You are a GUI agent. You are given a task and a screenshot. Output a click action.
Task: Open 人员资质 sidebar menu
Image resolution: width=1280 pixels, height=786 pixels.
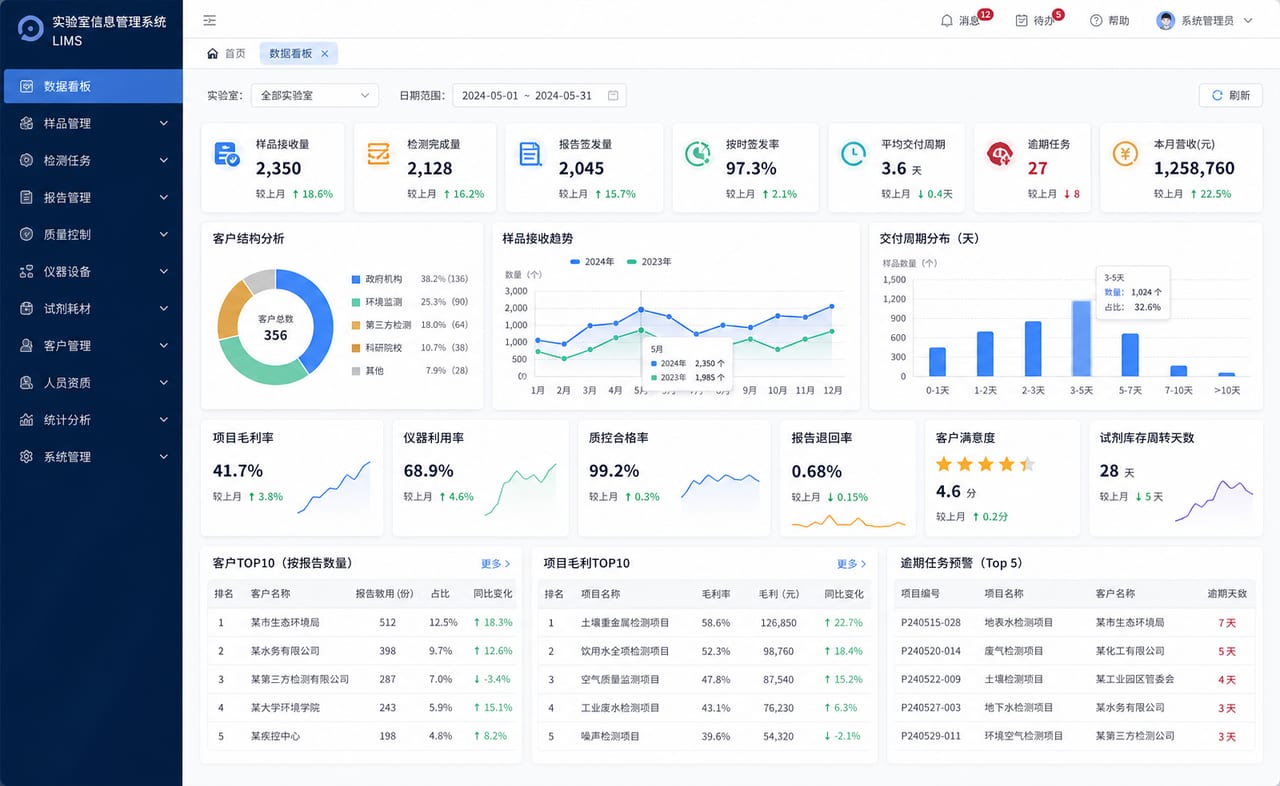(x=93, y=382)
